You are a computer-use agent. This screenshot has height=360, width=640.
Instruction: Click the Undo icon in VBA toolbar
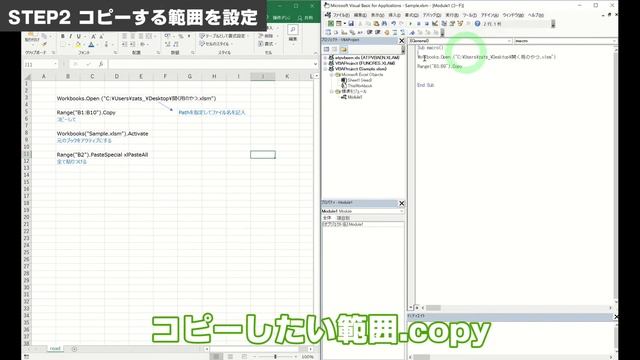coord(393,24)
